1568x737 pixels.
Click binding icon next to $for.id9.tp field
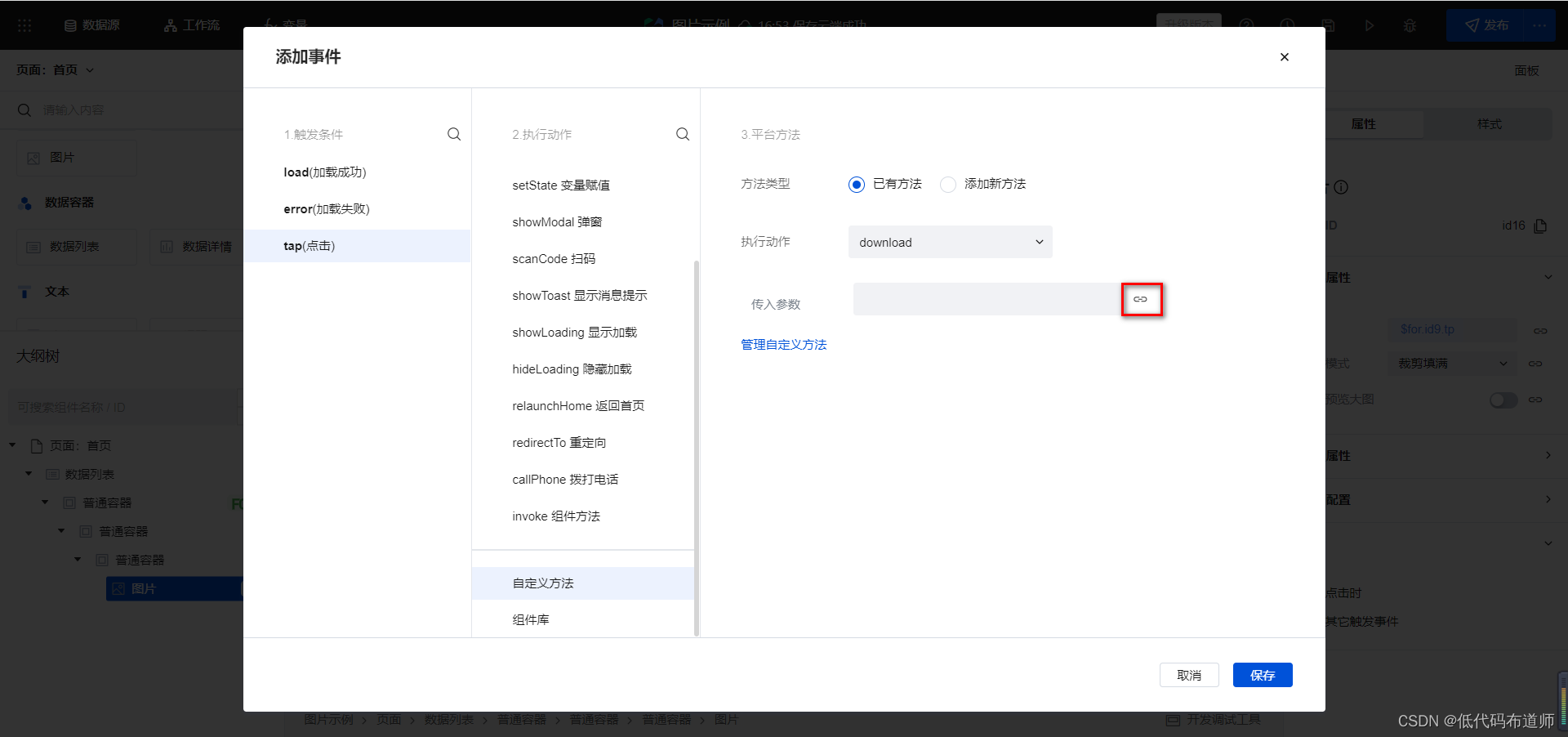pos(1540,330)
